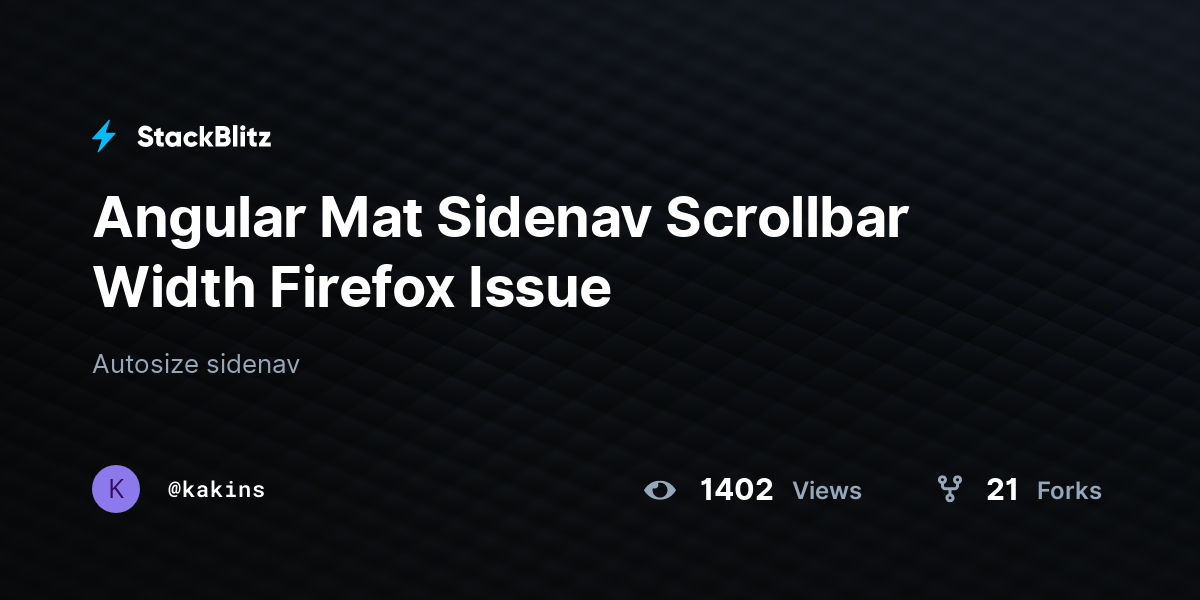Click the 21 forks number

tap(1002, 489)
